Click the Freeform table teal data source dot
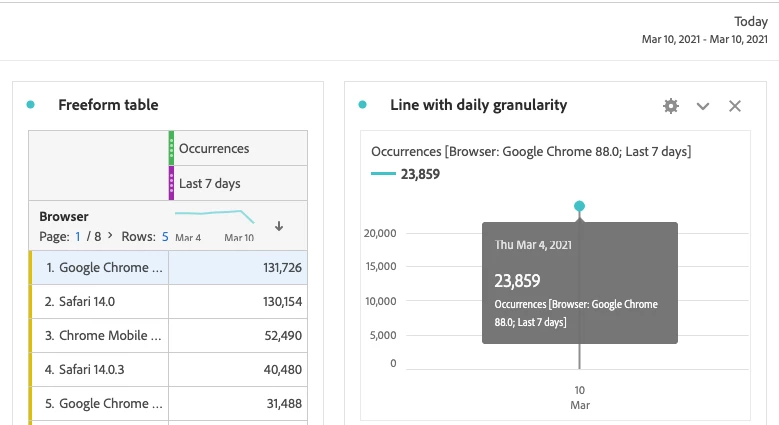Image resolution: width=779 pixels, height=425 pixels. [31, 105]
